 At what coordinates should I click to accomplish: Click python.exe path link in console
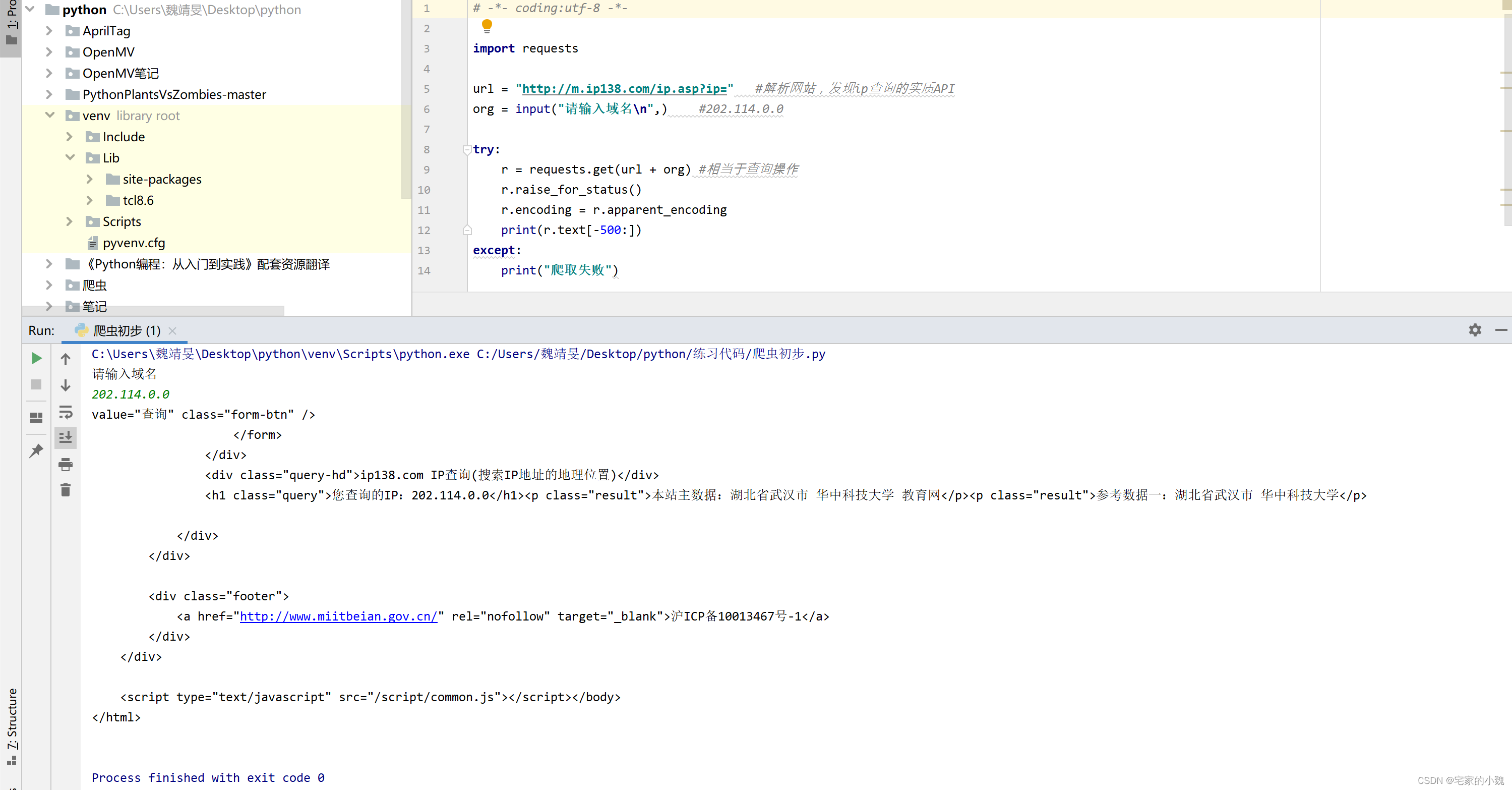tap(280, 354)
